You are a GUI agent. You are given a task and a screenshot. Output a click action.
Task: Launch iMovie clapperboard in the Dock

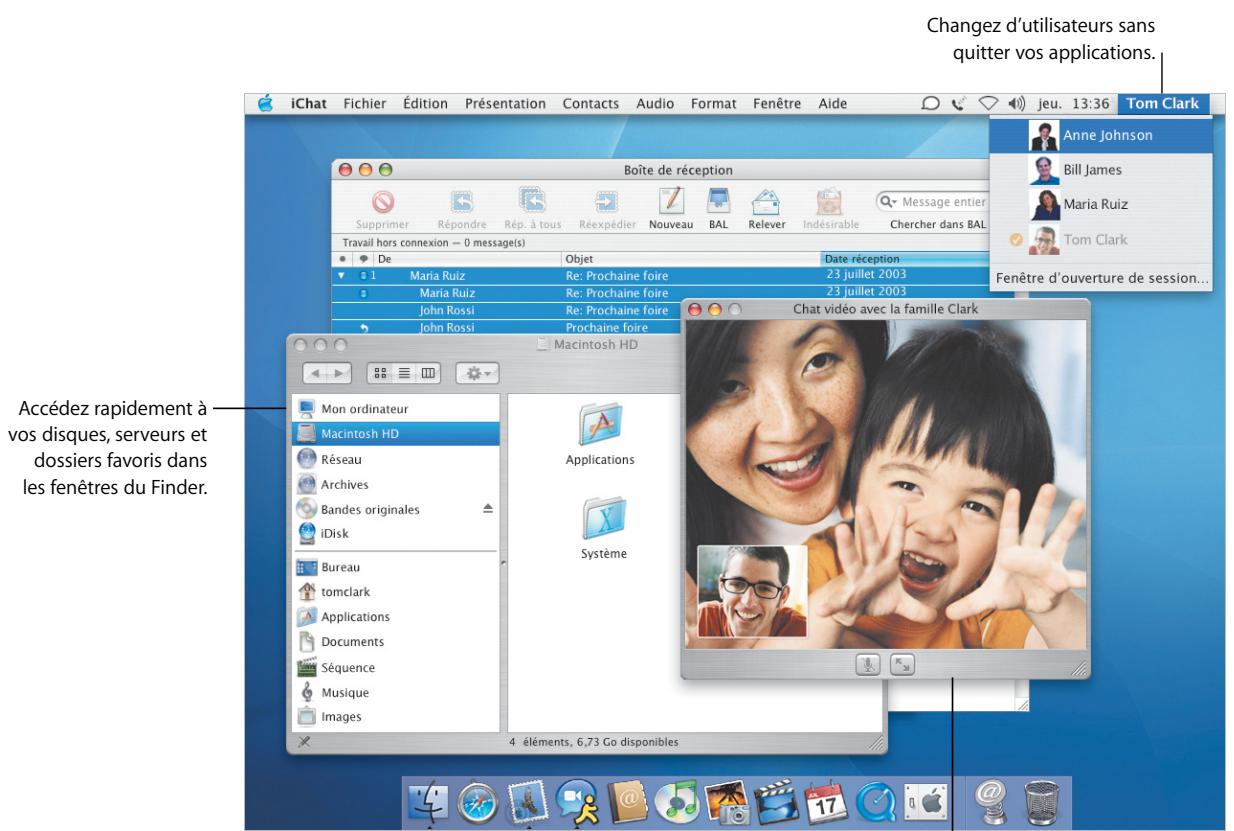point(776,801)
